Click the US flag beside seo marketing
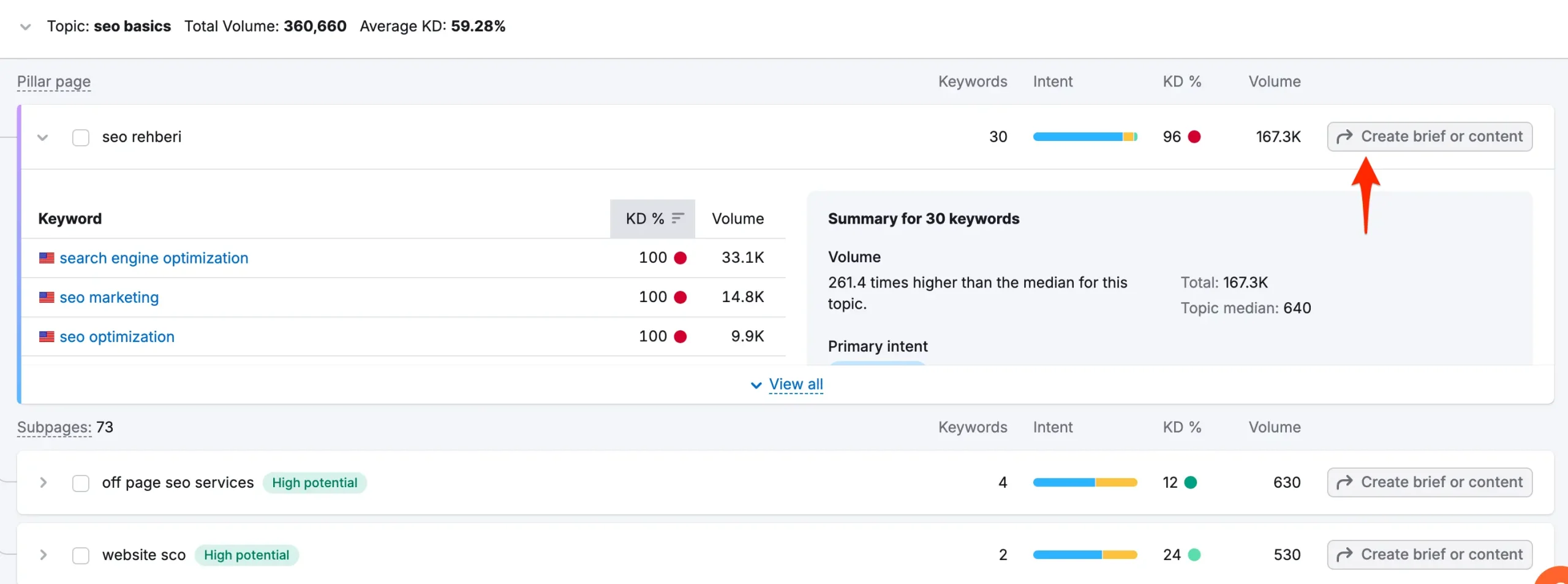The height and width of the screenshot is (584, 1568). pos(47,297)
